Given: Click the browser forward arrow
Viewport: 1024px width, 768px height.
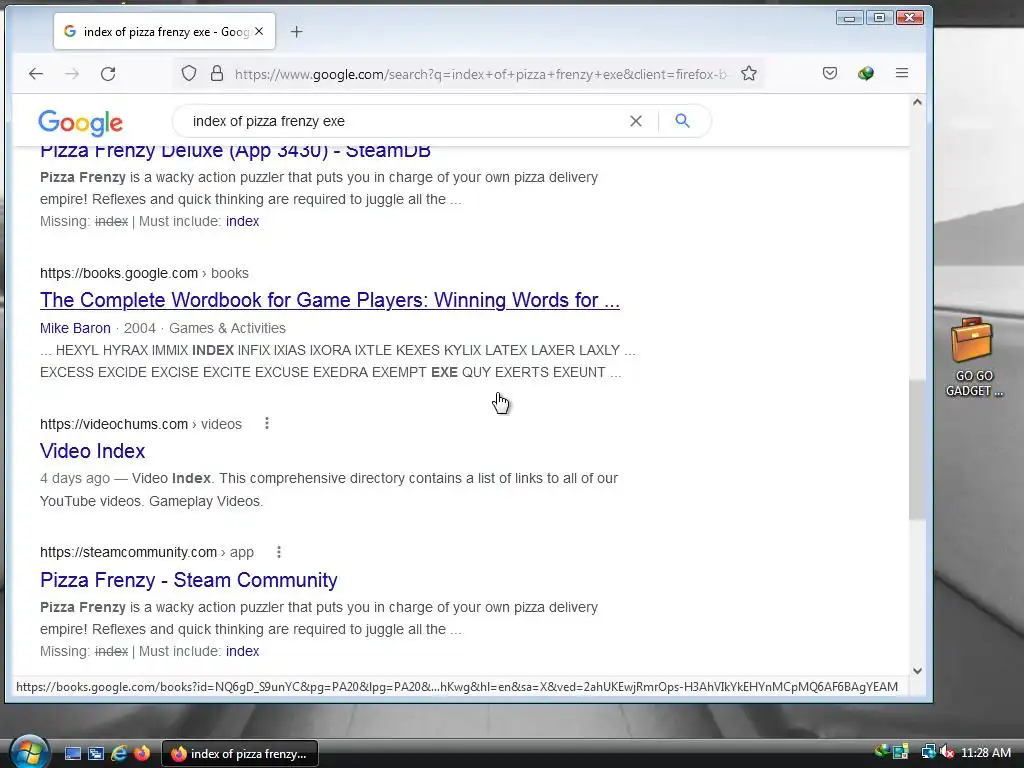Looking at the screenshot, I should tap(72, 74).
